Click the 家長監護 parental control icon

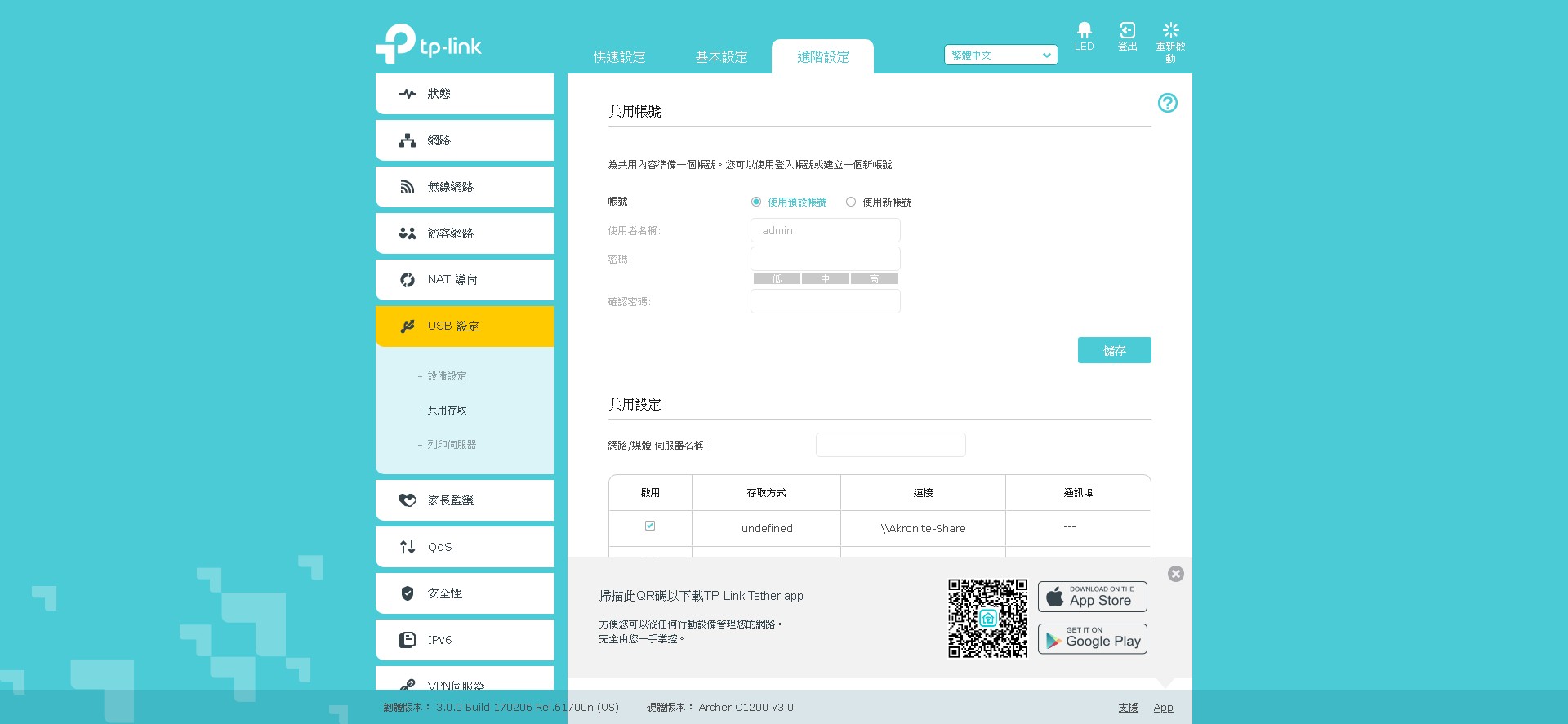click(408, 500)
